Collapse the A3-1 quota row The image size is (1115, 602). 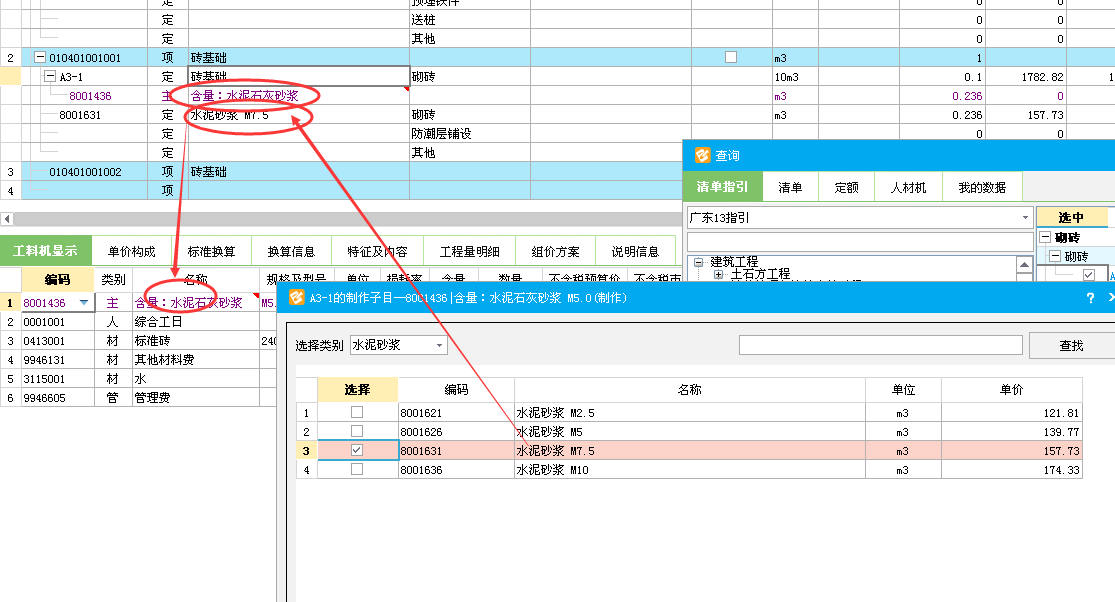click(x=50, y=77)
